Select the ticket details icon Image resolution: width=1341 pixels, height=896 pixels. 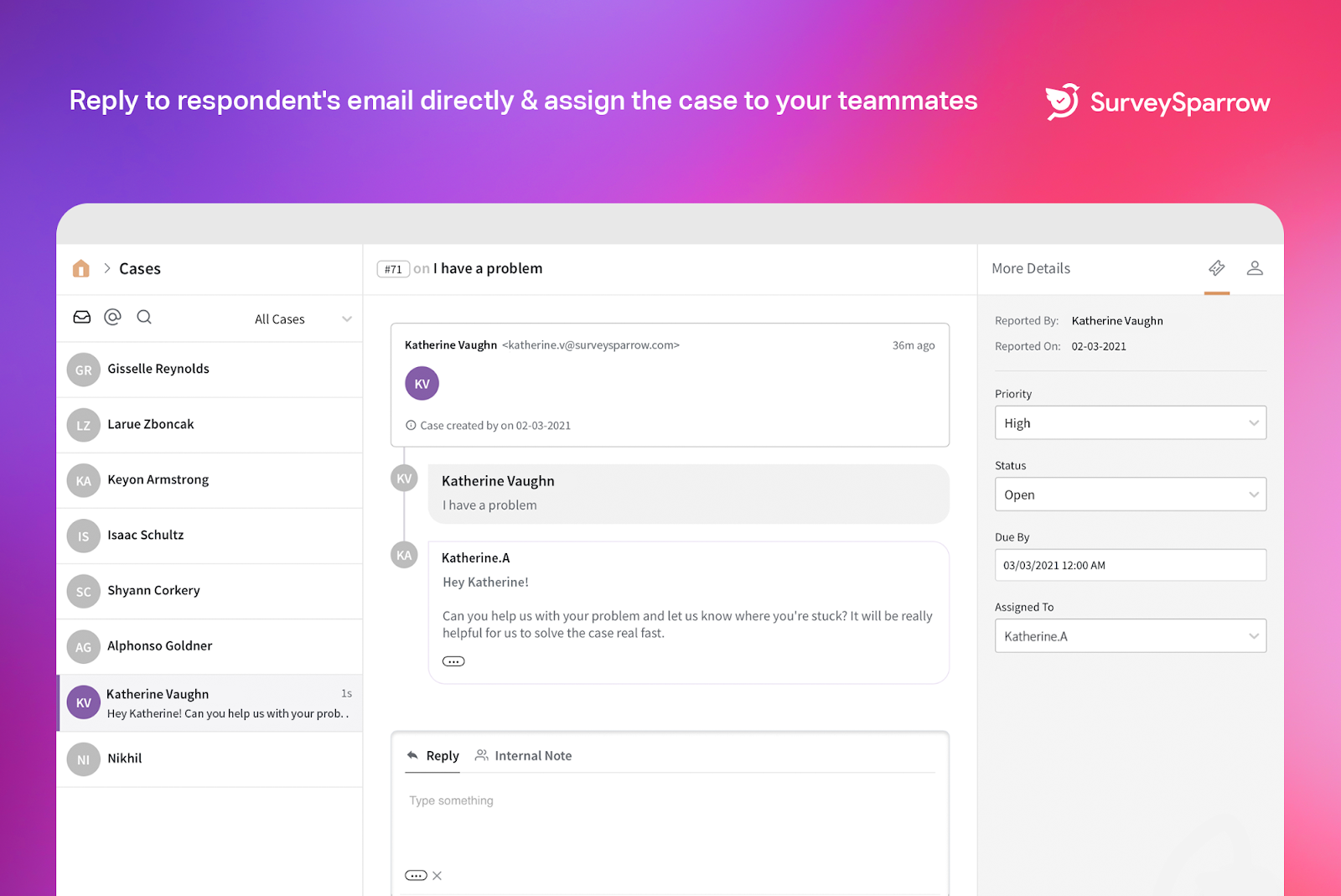1217,268
